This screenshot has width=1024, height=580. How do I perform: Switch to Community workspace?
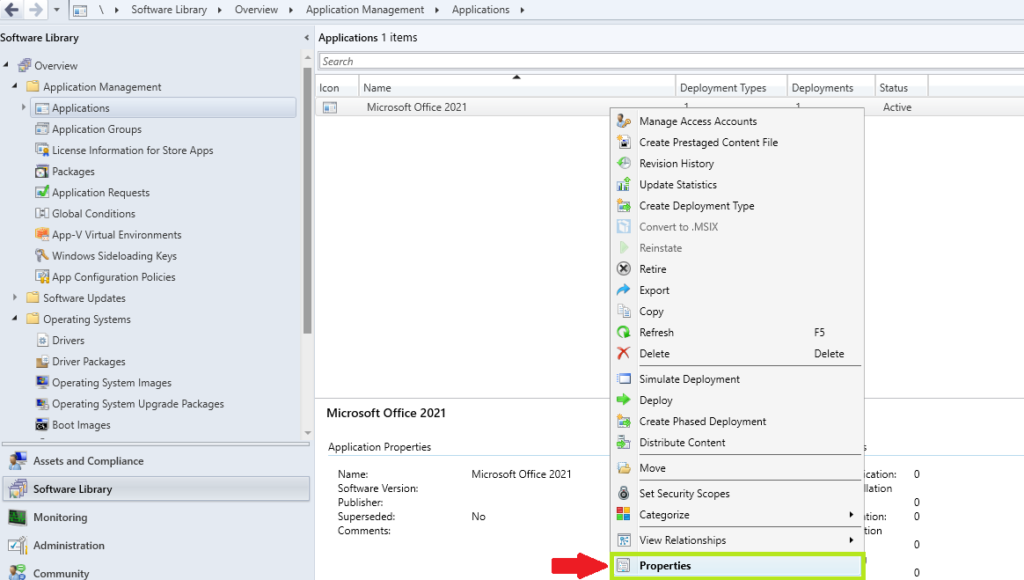click(156, 571)
